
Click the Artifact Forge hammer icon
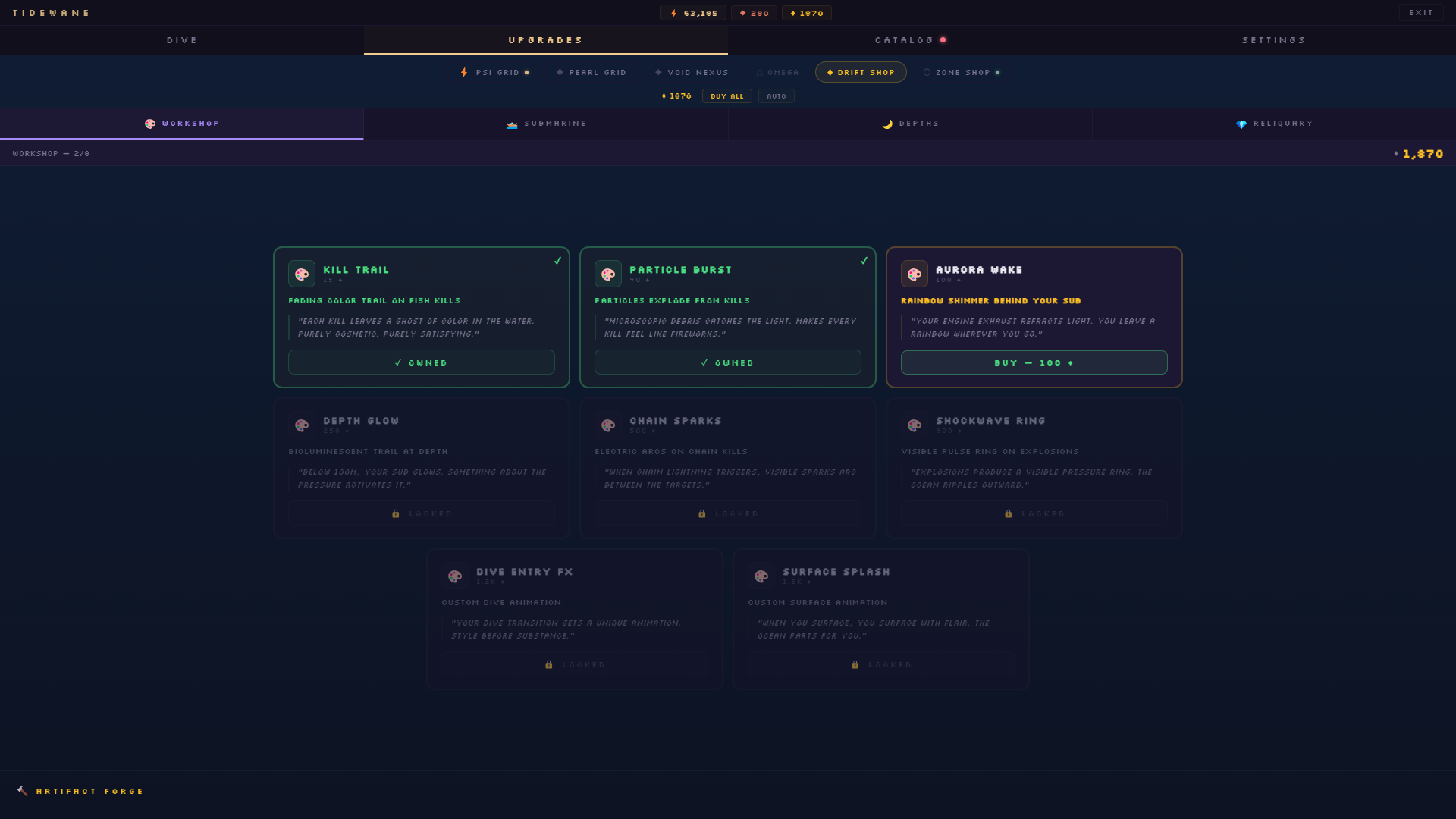[x=23, y=791]
